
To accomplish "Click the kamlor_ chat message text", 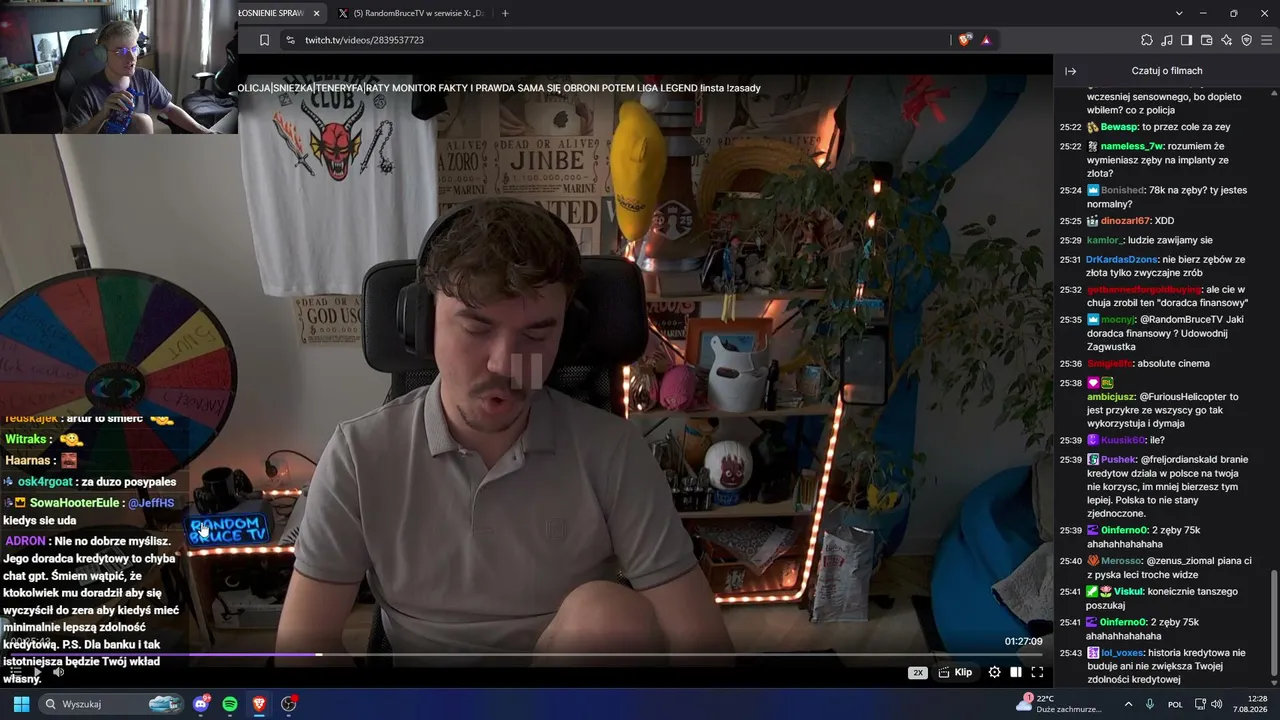I will pos(1170,240).
